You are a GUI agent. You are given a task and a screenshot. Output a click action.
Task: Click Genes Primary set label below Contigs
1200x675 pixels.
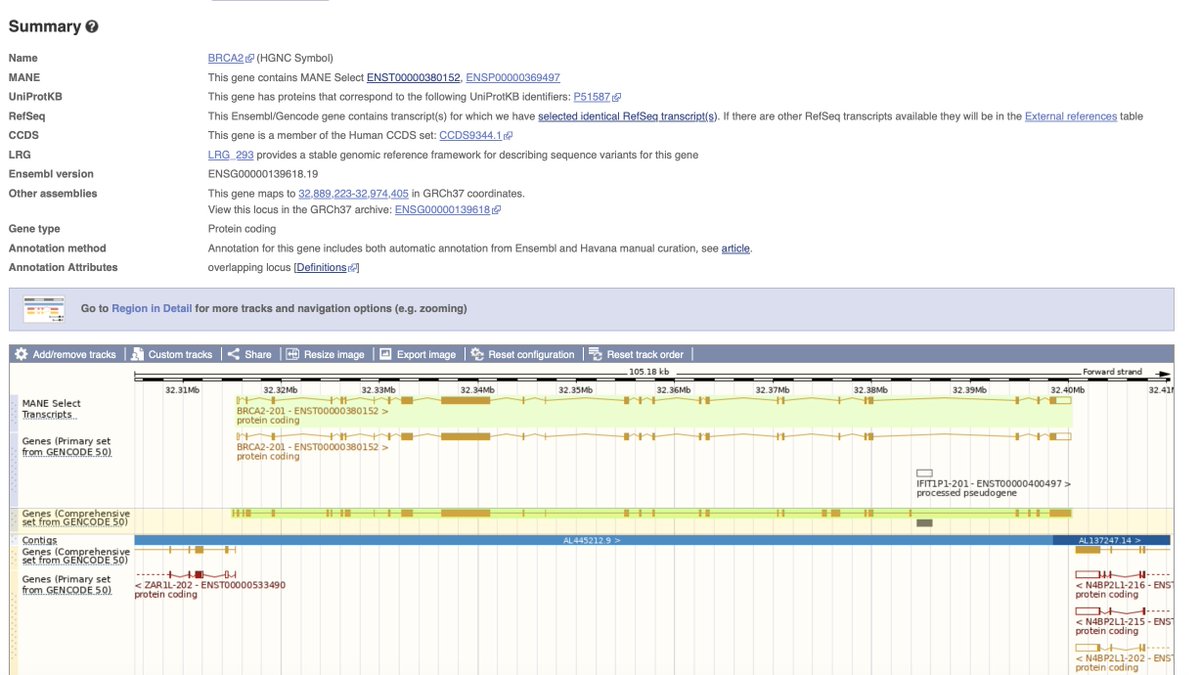click(66, 585)
